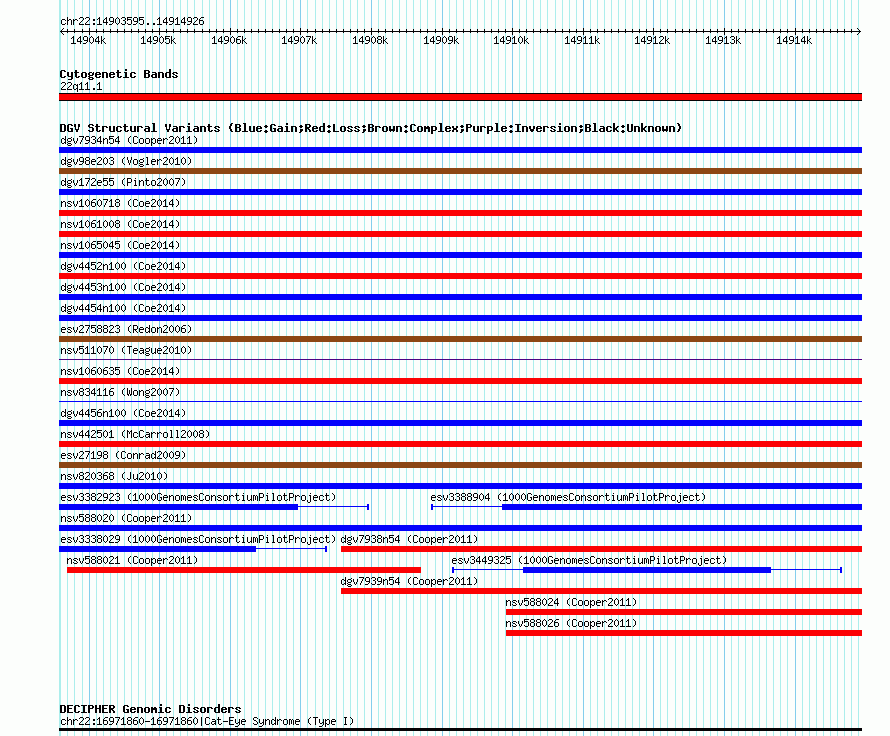
Task: Select nsv588021 (Cooper2011) label
Action: [x=132, y=560]
